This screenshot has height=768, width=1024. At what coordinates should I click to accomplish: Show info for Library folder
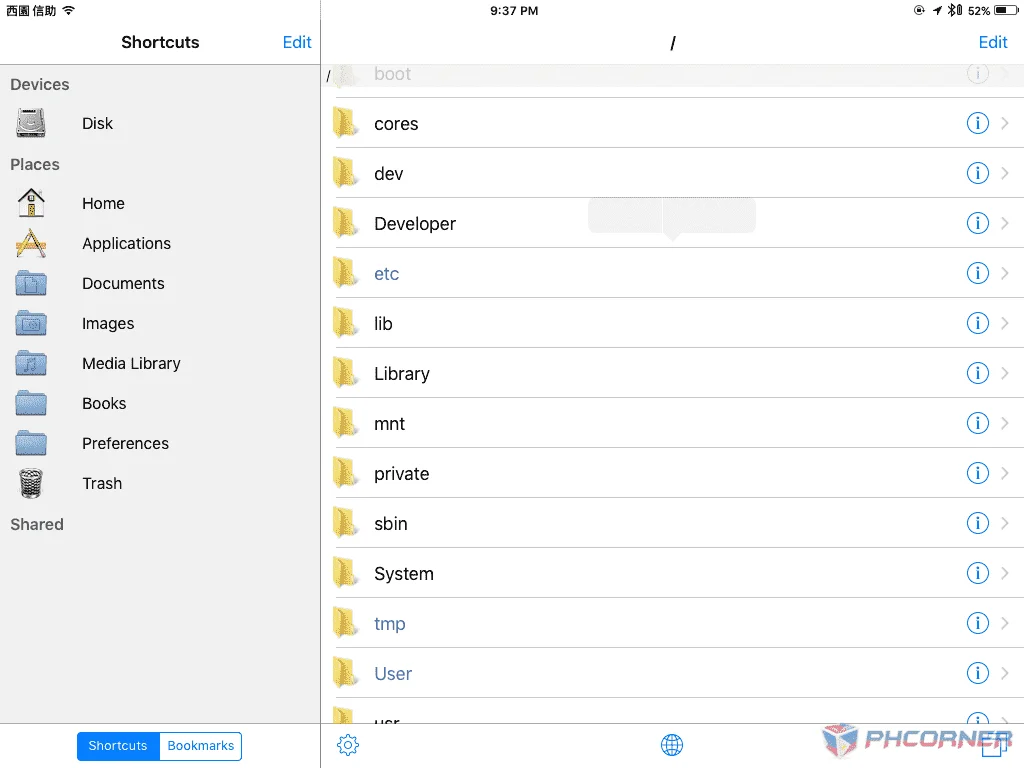[x=977, y=373]
